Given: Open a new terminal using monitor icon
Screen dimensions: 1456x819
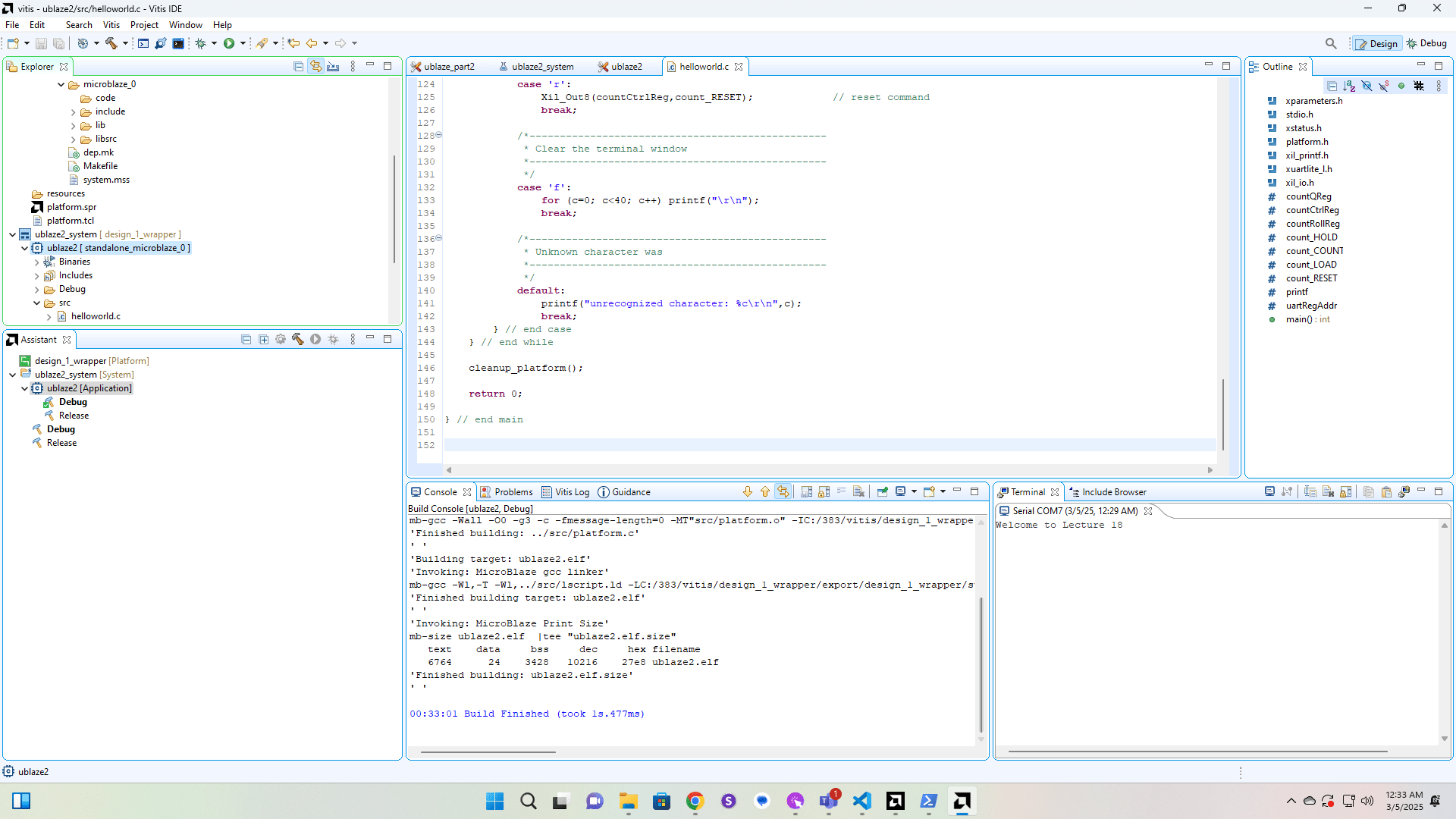Looking at the screenshot, I should pyautogui.click(x=1269, y=492).
